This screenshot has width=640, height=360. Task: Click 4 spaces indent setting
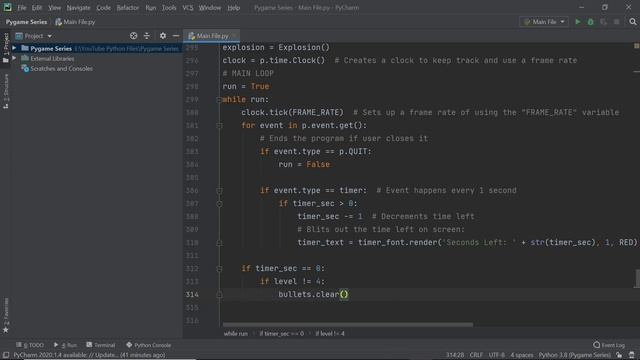tap(522, 355)
